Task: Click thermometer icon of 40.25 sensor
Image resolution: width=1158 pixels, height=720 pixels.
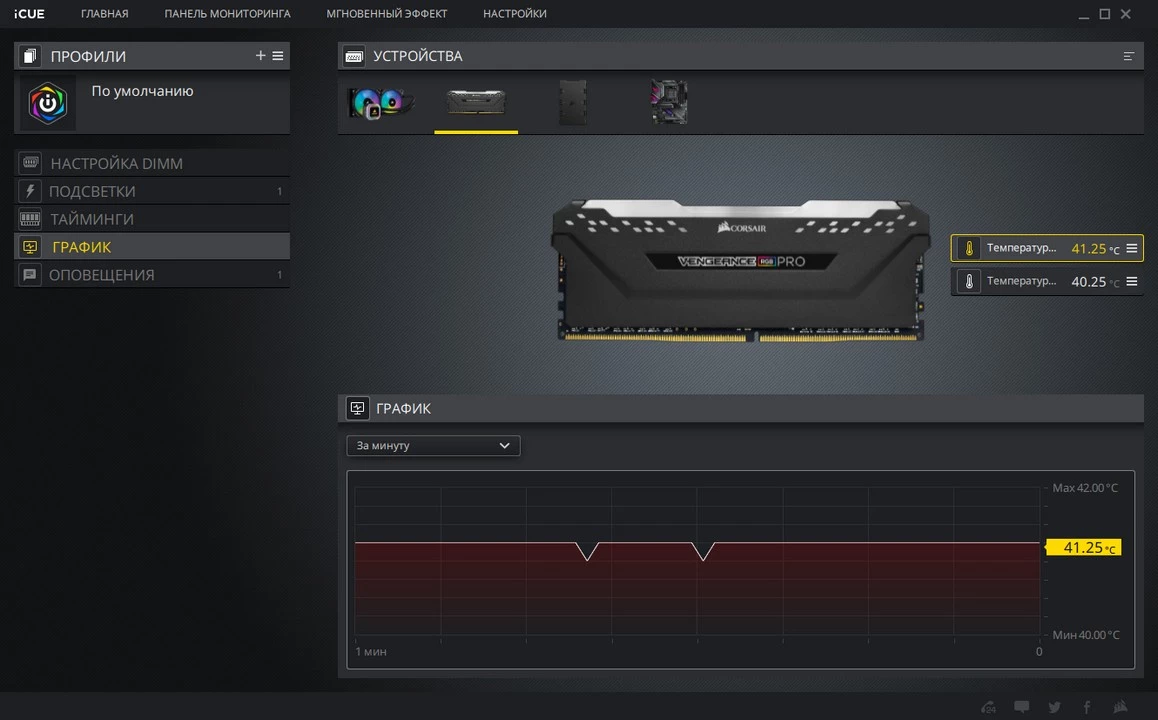Action: pyautogui.click(x=969, y=281)
